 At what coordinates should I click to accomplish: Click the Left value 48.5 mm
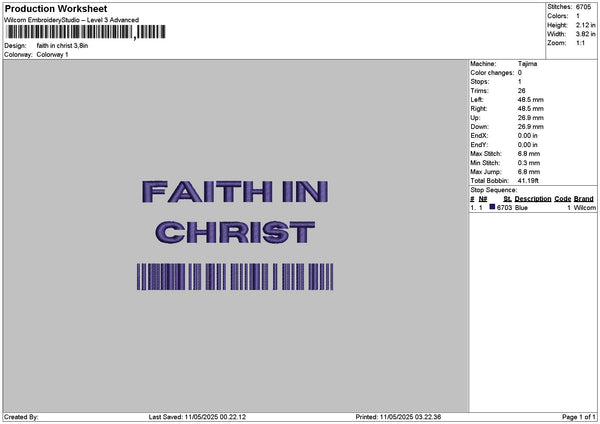(x=530, y=99)
